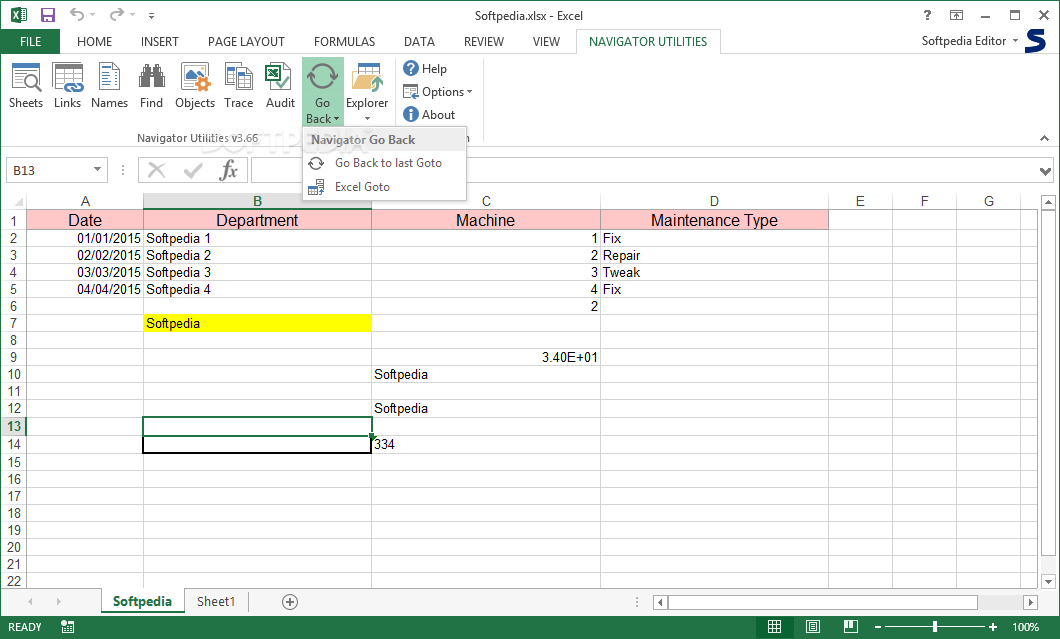Open the Explorer ribbon dropdown
1060x639 pixels.
tap(367, 92)
